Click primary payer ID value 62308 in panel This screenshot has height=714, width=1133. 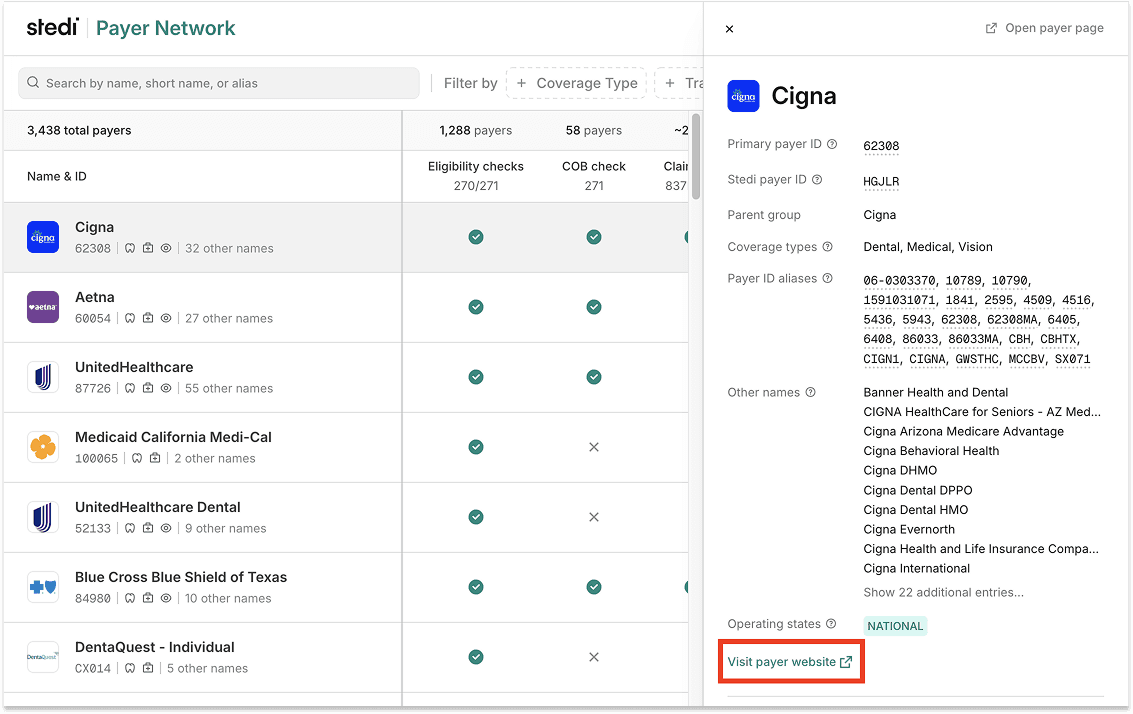pos(881,146)
